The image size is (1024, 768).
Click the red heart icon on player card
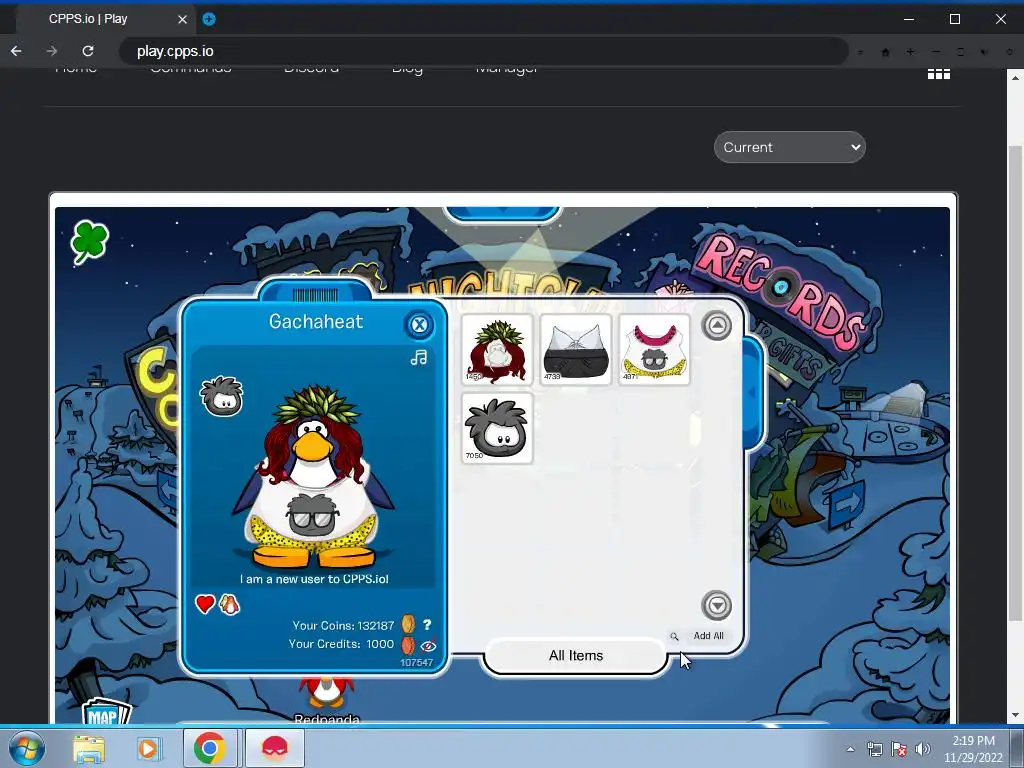(x=205, y=604)
